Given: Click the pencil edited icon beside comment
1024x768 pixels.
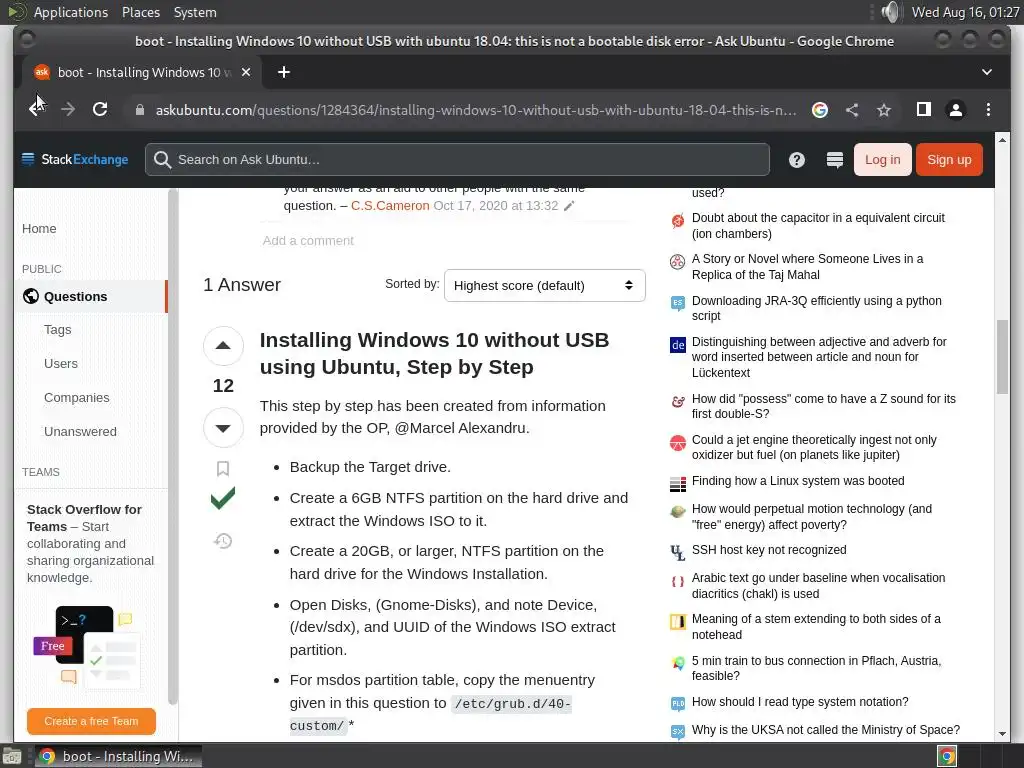Looking at the screenshot, I should click(569, 206).
